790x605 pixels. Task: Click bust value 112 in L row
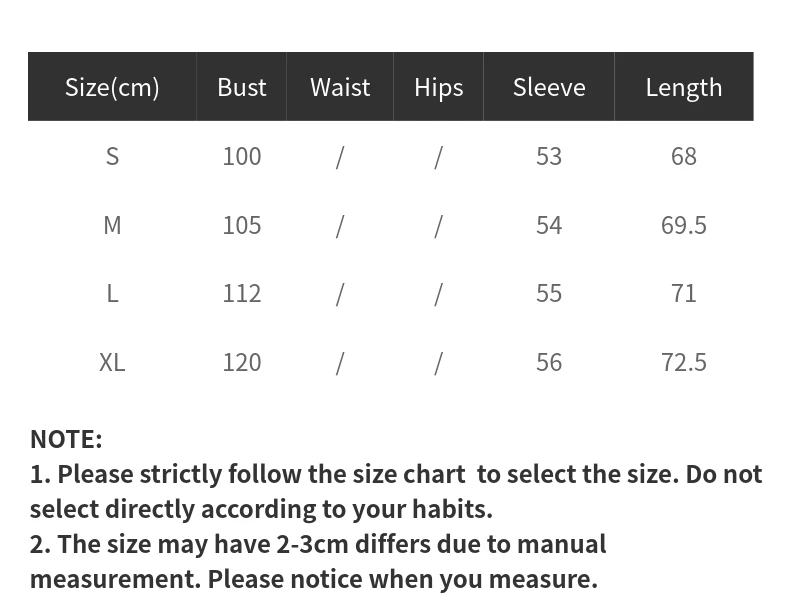point(242,294)
